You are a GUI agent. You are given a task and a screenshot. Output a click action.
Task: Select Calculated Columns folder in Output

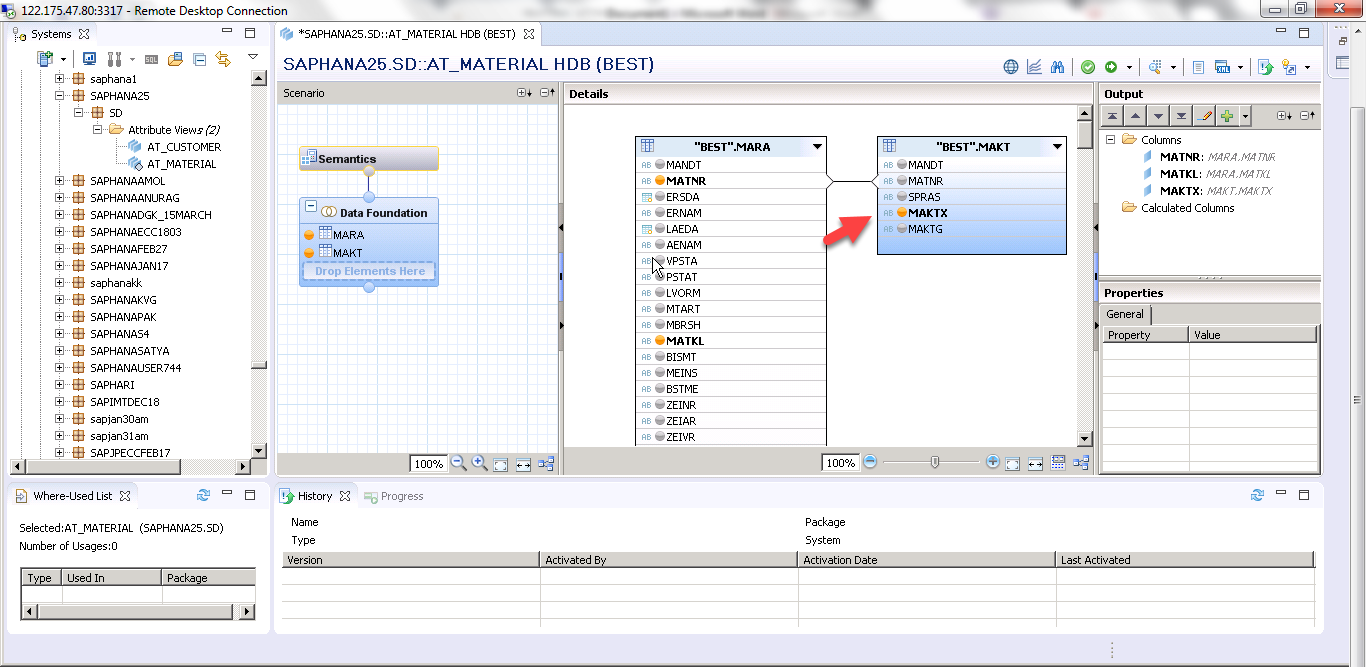[x=1188, y=208]
